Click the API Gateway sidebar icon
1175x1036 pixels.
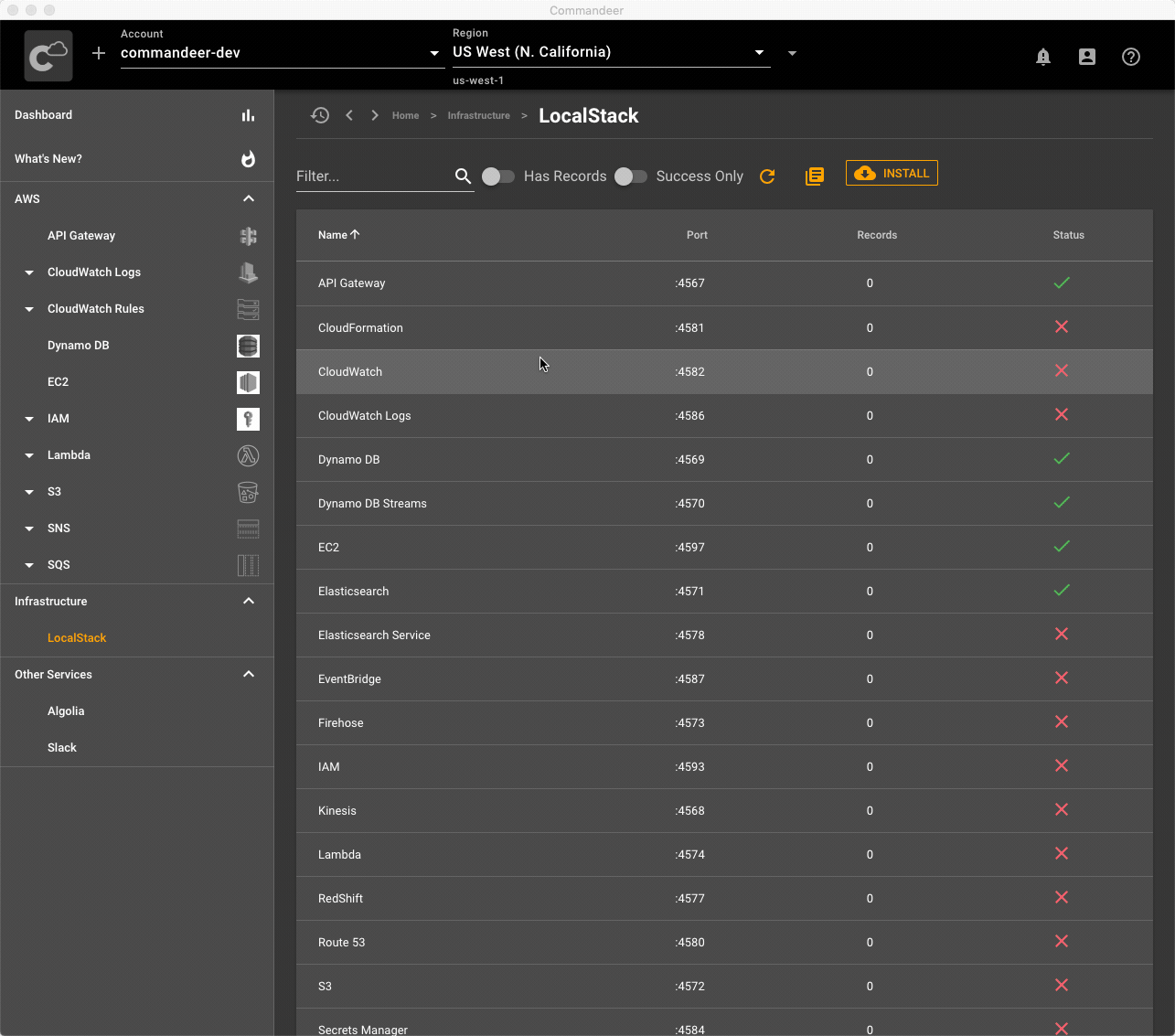pos(248,236)
